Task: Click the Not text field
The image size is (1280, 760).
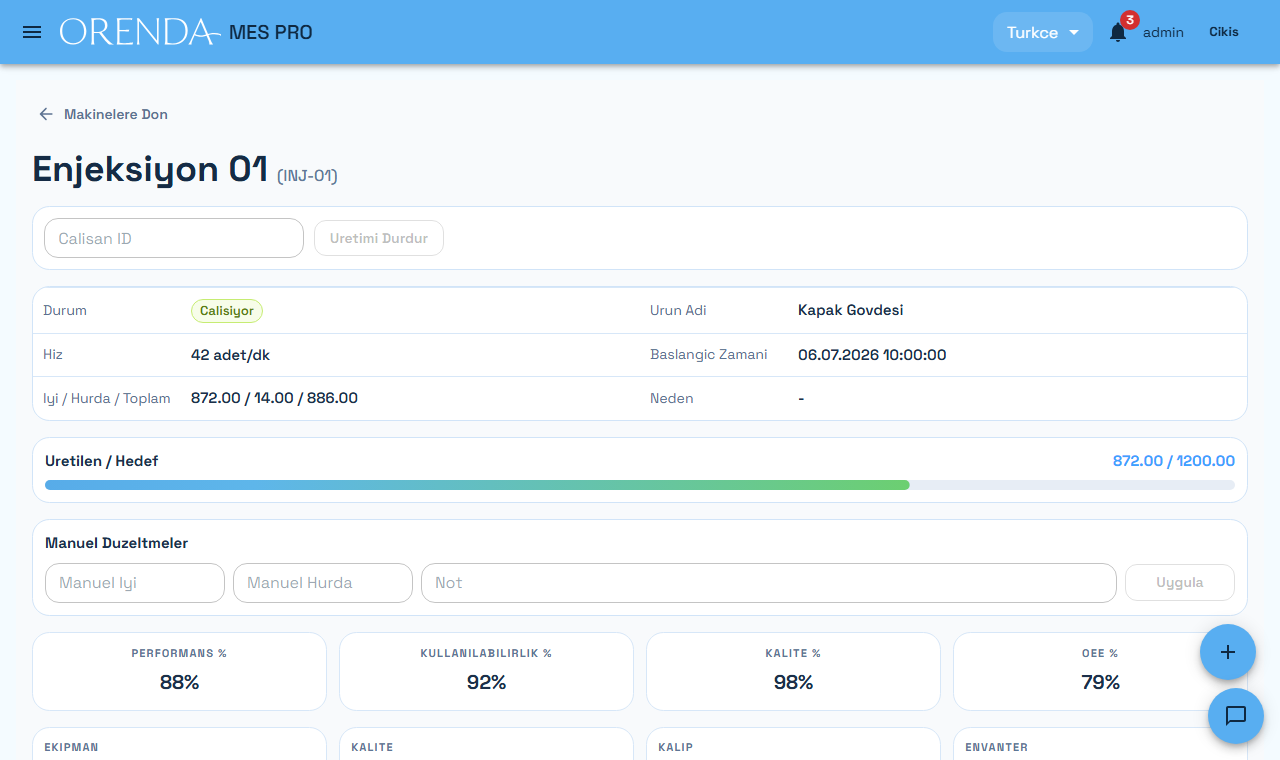Action: [x=769, y=583]
